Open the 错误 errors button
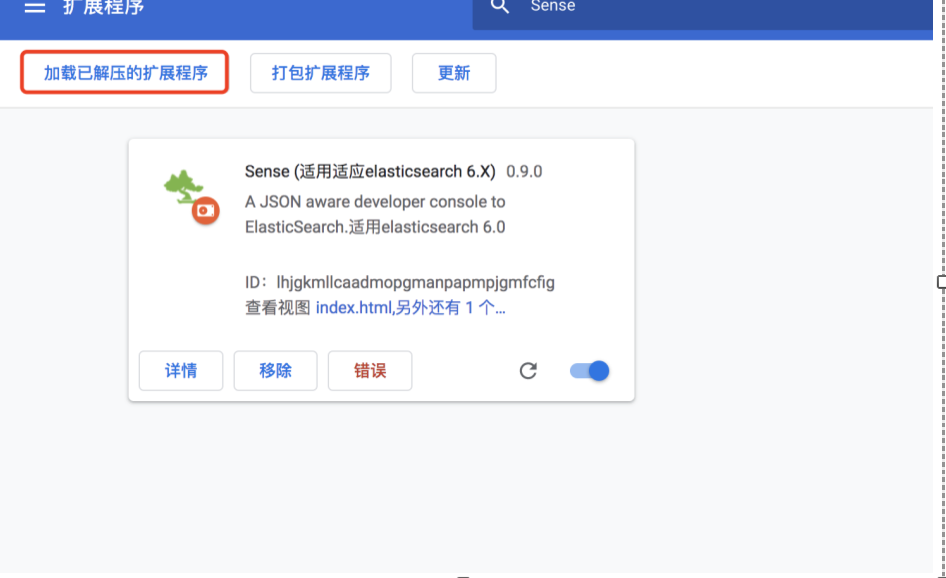The height and width of the screenshot is (578, 946). pos(370,370)
